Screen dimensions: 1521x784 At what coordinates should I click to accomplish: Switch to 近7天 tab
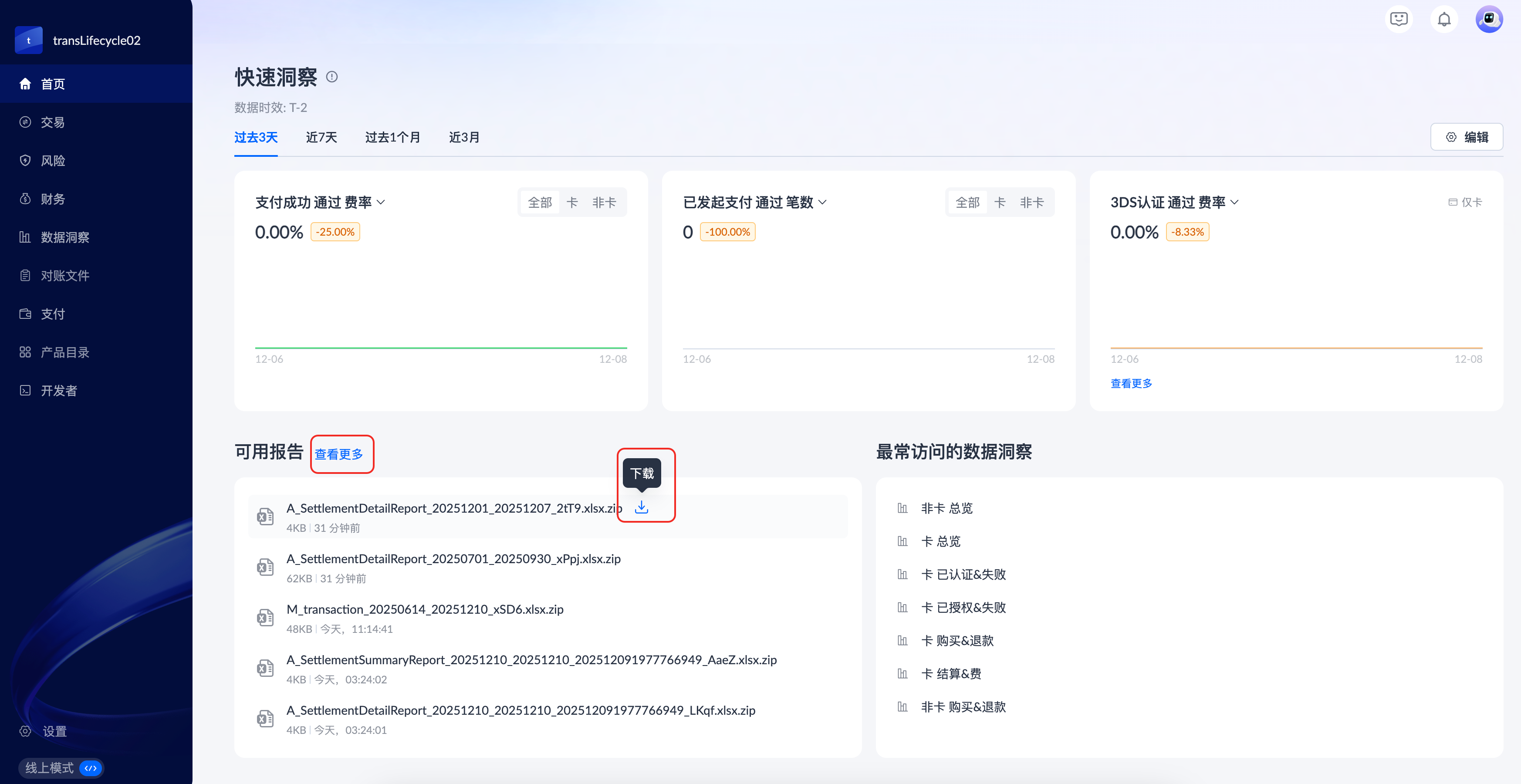321,138
